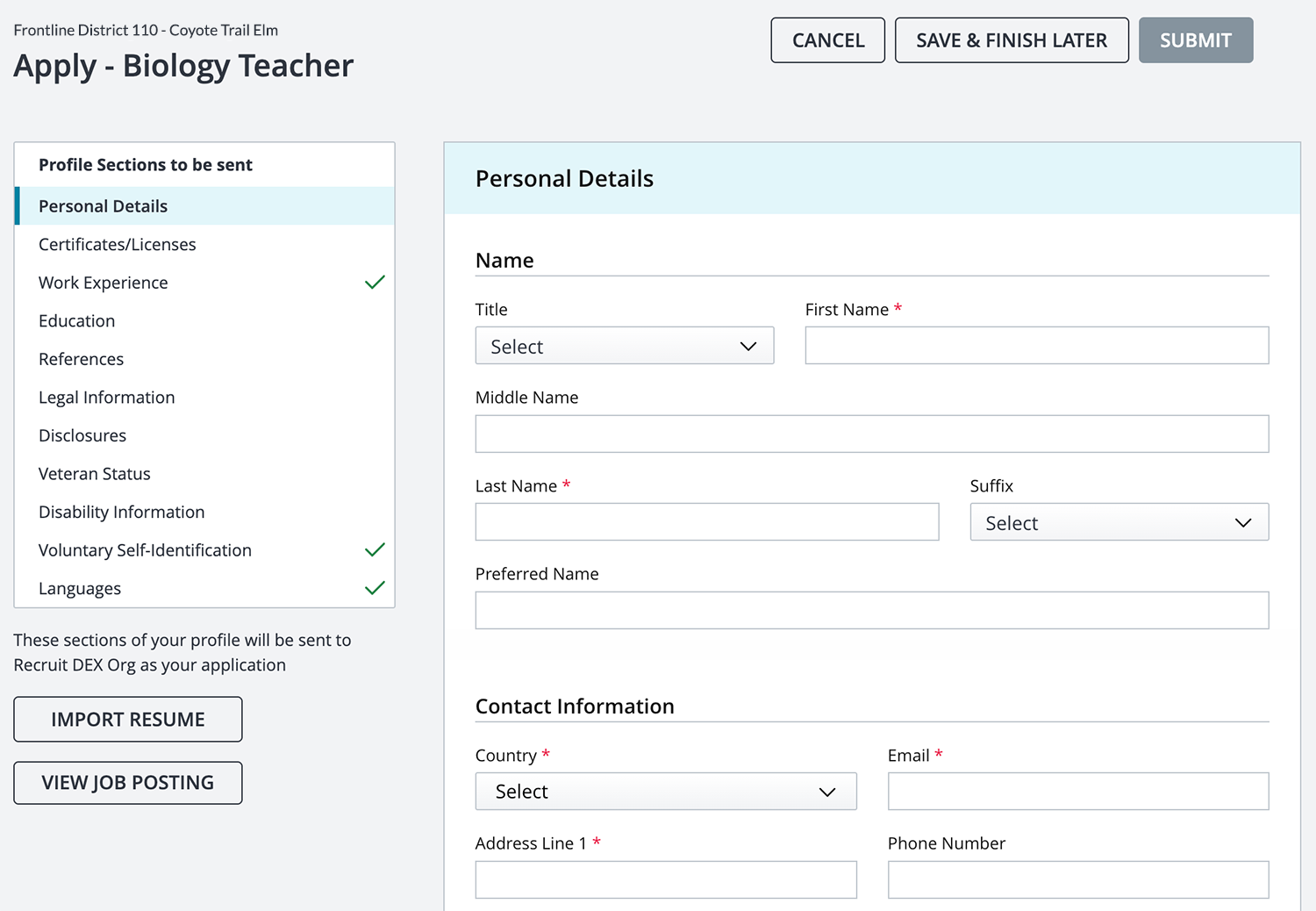Image resolution: width=1316 pixels, height=911 pixels.
Task: Select the Email input box
Action: click(1077, 792)
